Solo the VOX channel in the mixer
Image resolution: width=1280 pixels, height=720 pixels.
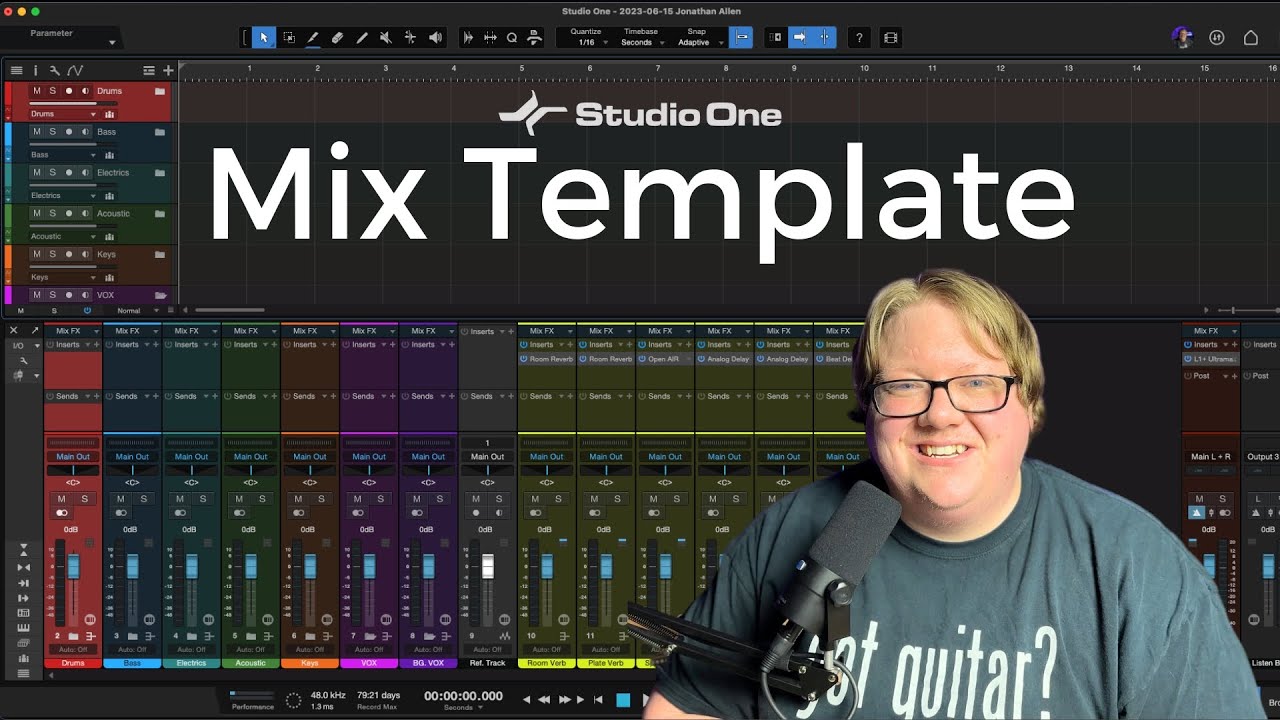point(380,499)
